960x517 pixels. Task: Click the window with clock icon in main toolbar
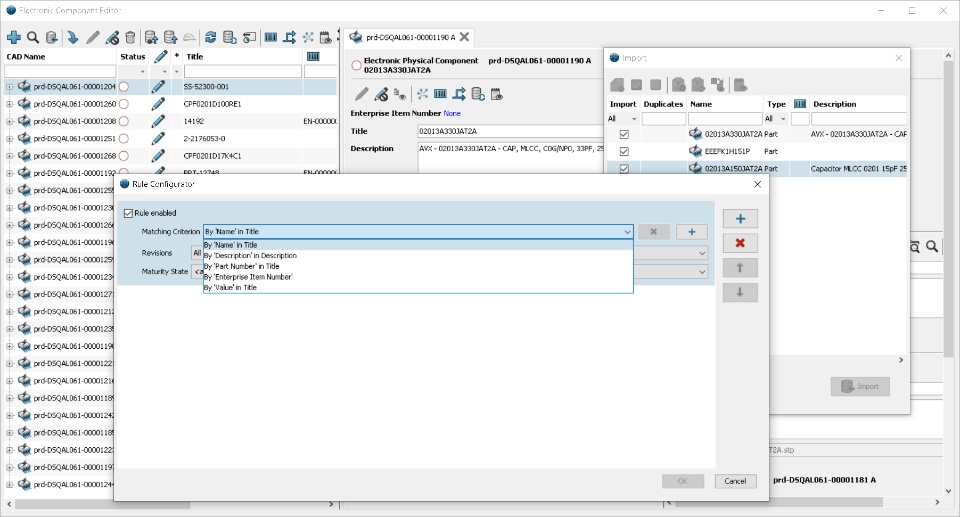click(x=249, y=37)
